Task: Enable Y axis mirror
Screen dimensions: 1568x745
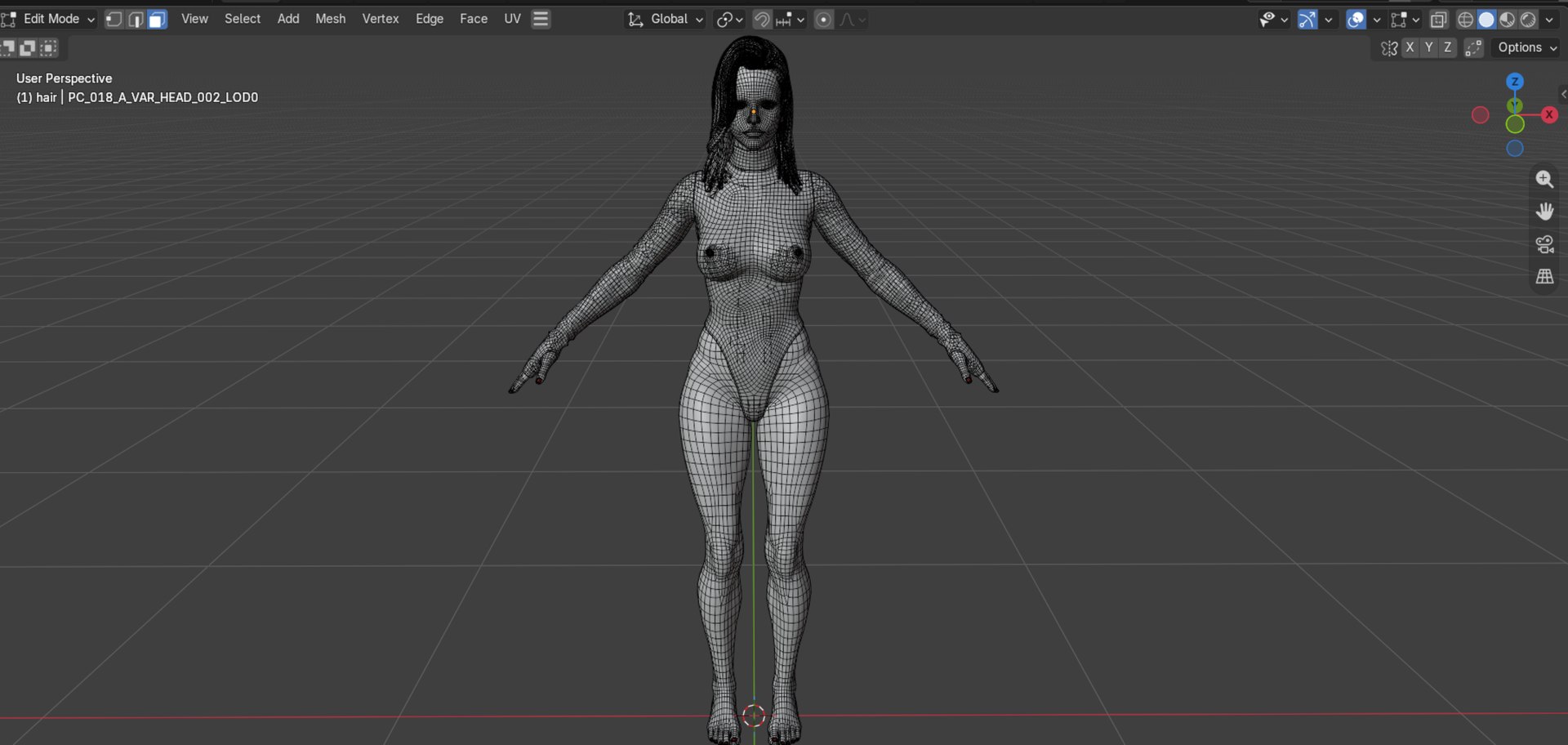Action: [x=1428, y=48]
